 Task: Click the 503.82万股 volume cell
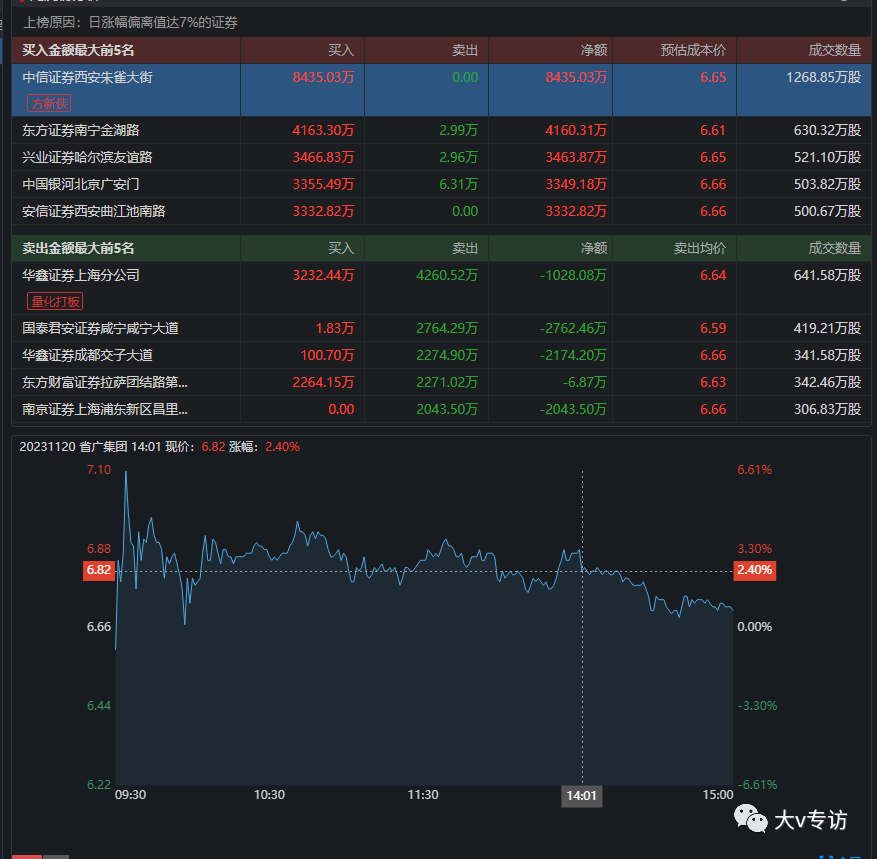coord(827,184)
